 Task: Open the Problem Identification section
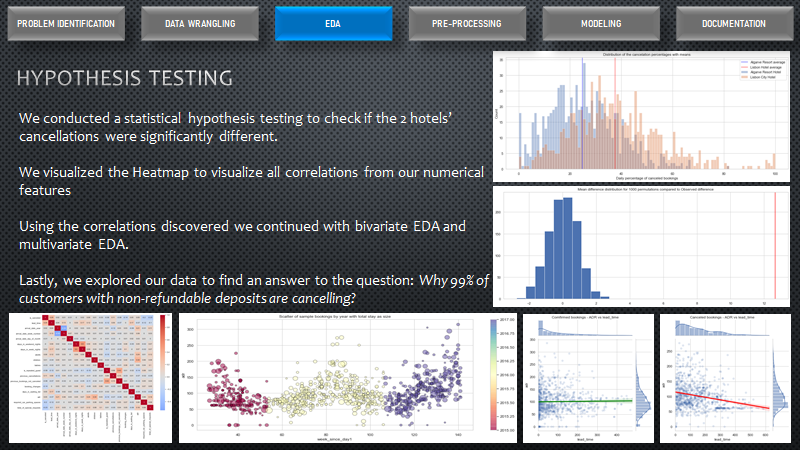click(66, 23)
